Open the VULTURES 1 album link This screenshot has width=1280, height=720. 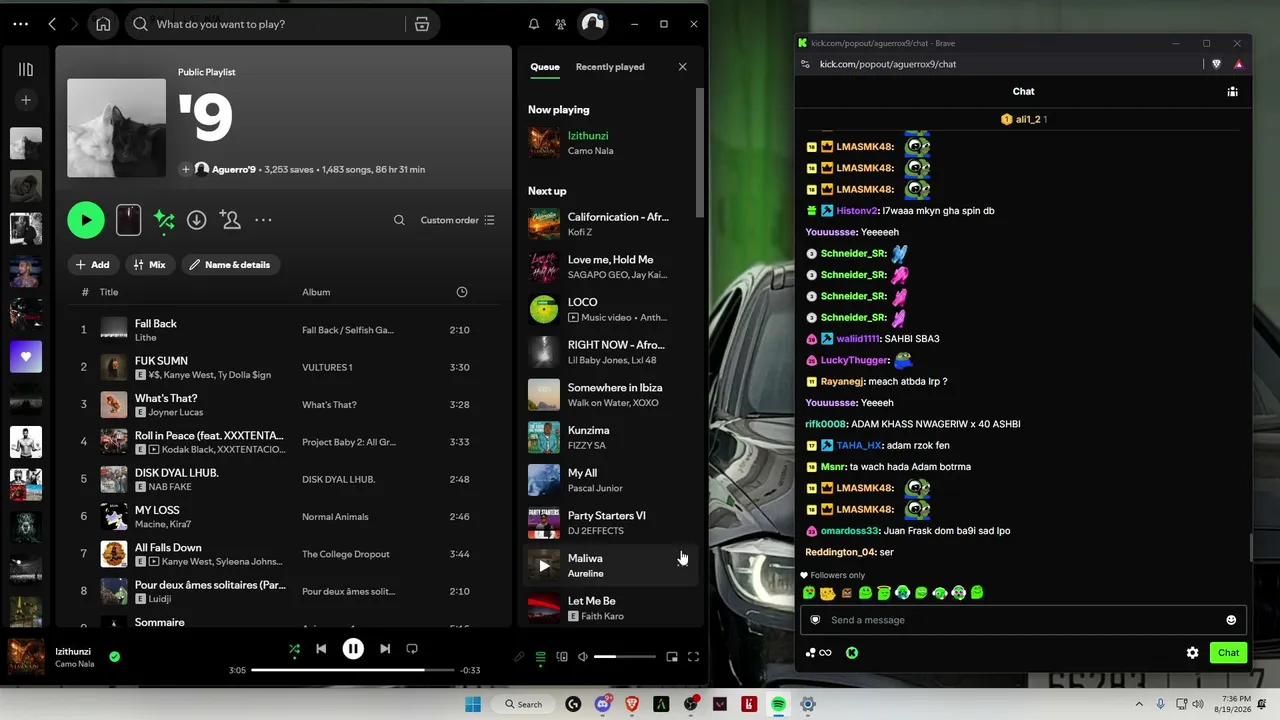[327, 368]
